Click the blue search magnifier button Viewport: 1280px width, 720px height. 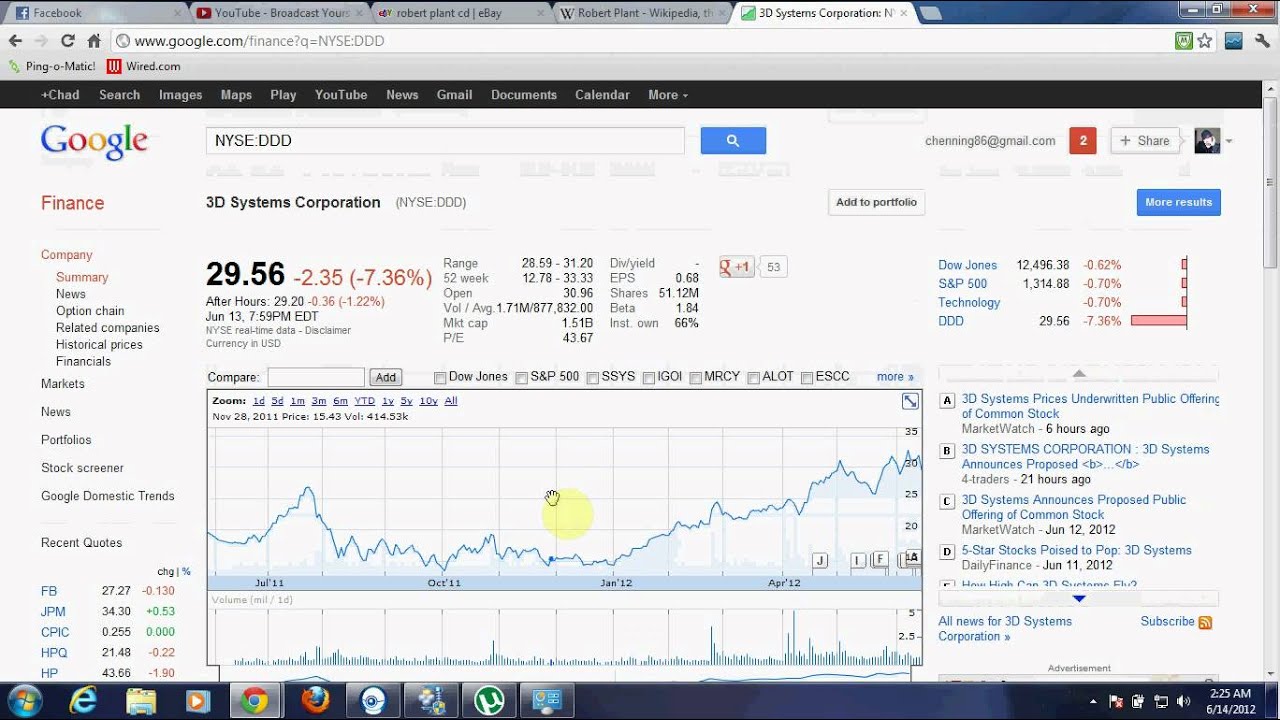pyautogui.click(x=733, y=141)
